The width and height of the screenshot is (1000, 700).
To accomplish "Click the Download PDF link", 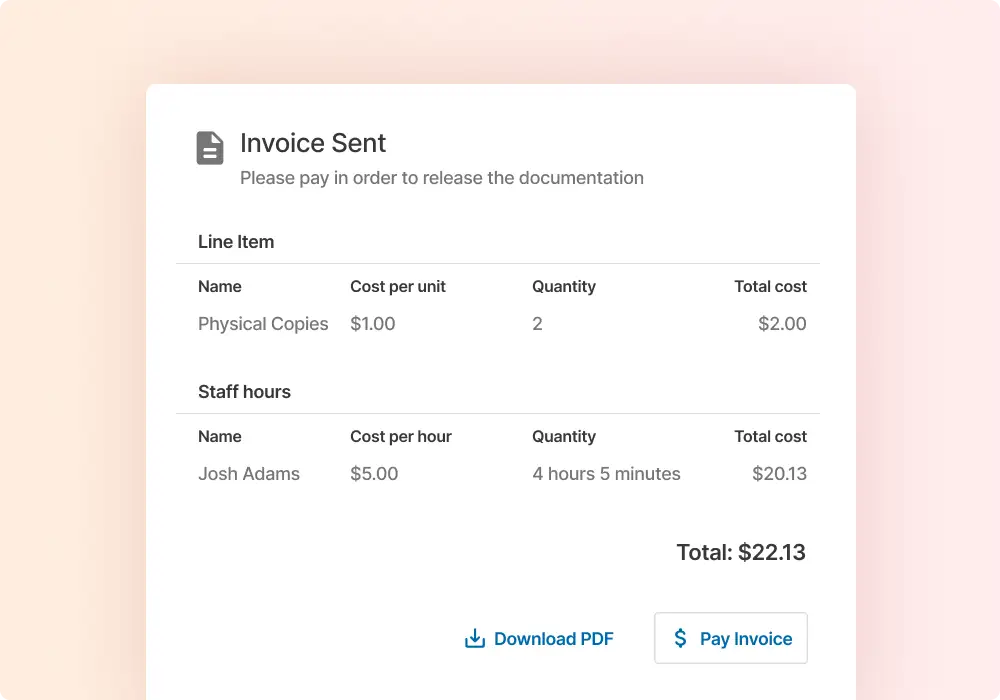I will click(x=553, y=639).
